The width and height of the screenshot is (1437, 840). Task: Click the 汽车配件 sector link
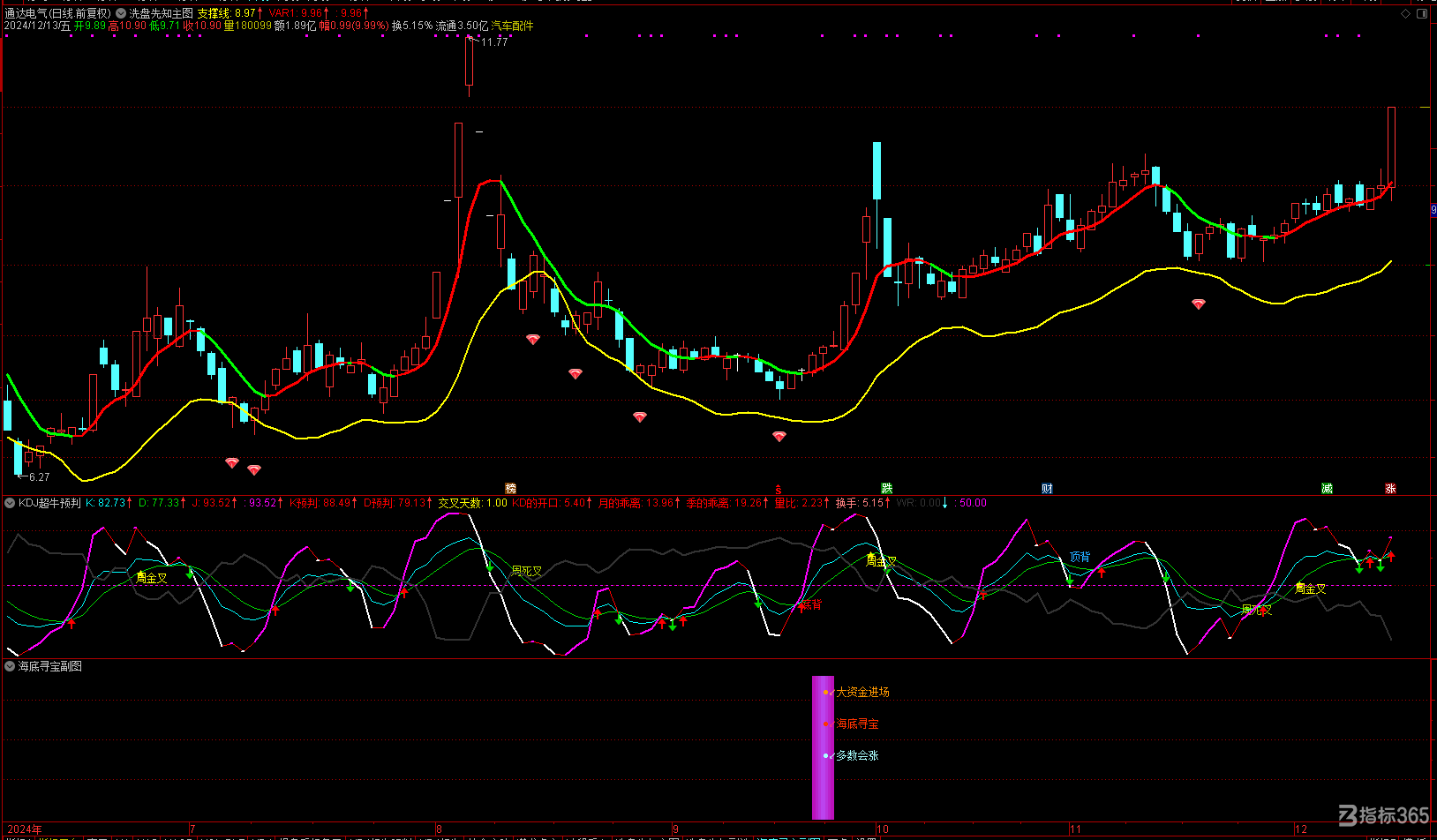(513, 26)
